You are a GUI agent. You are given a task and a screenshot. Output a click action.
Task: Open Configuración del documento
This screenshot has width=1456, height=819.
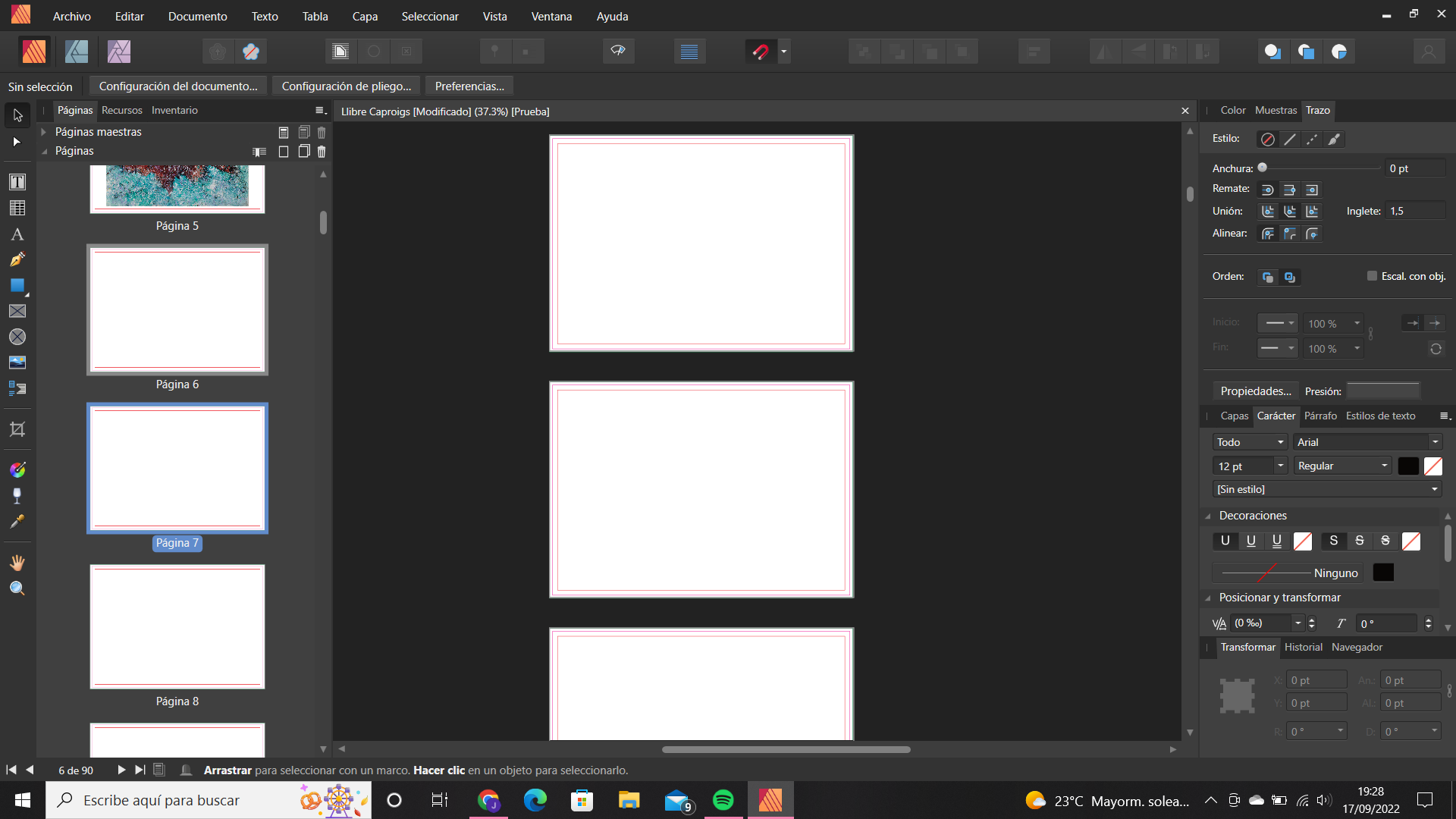(178, 86)
